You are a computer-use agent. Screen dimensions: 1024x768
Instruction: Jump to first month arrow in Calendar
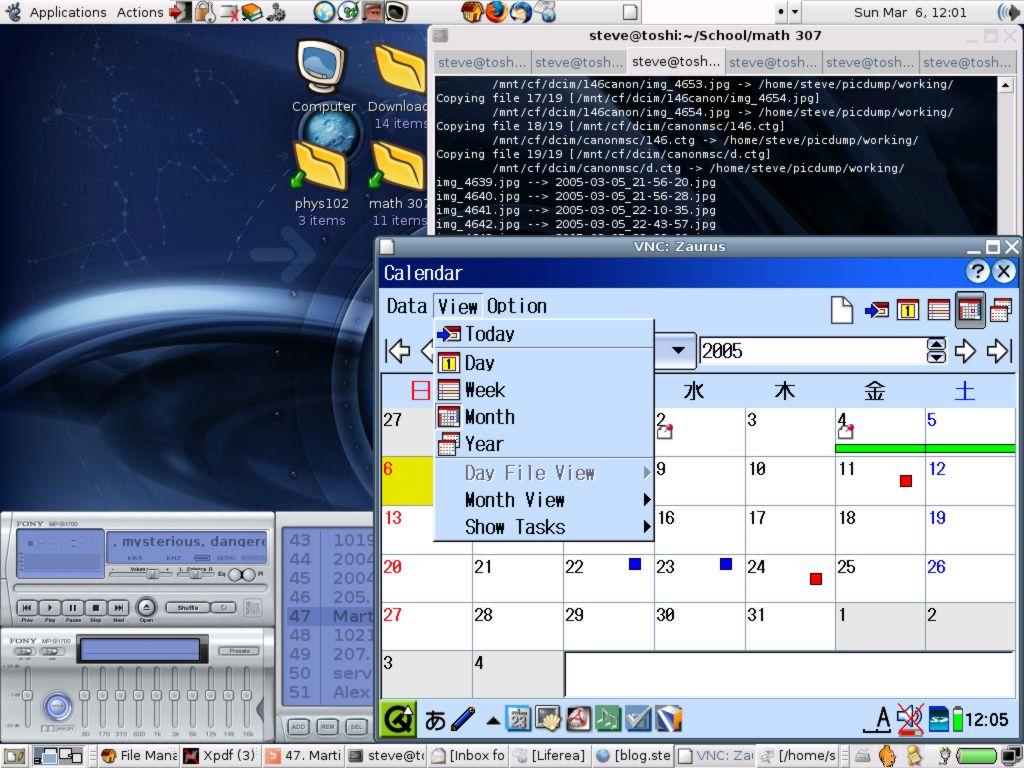click(398, 351)
